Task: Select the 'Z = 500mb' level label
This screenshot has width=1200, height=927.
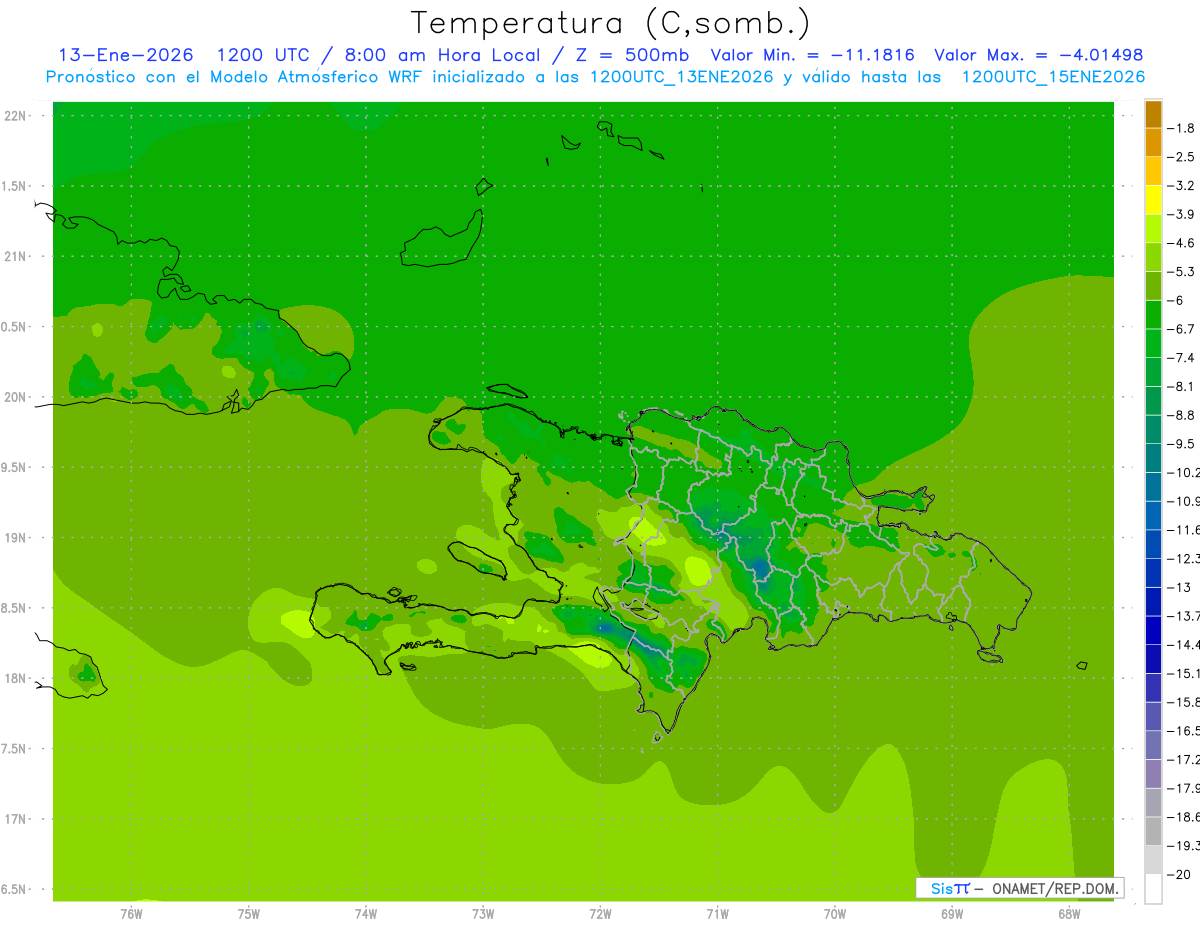Action: pyautogui.click(x=631, y=55)
